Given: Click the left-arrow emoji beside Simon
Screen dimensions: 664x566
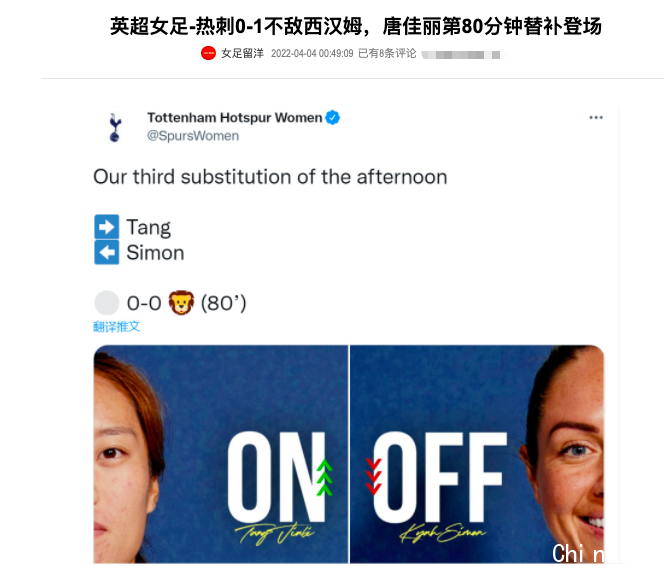Looking at the screenshot, I should coord(107,252).
